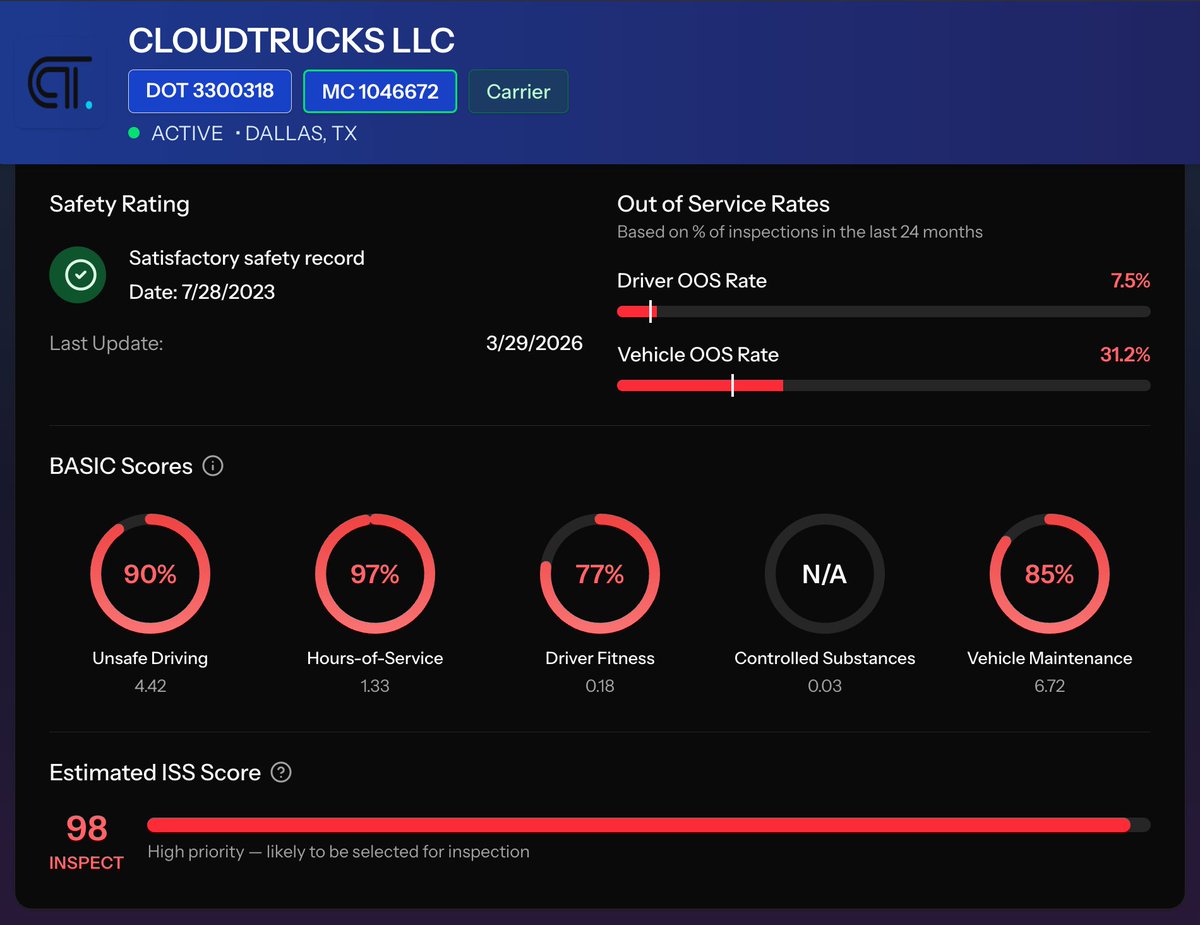This screenshot has width=1200, height=925.
Task: Click the Last Update label
Action: tap(106, 343)
